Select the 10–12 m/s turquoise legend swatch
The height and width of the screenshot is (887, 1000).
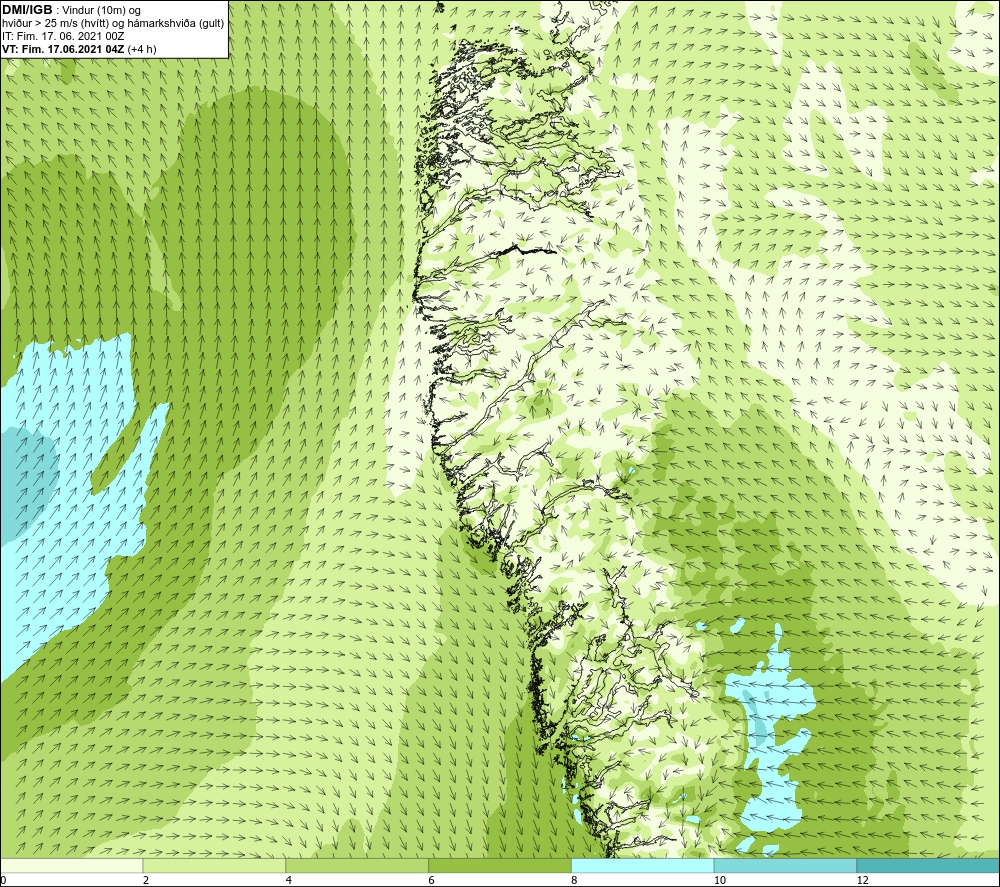click(x=786, y=865)
